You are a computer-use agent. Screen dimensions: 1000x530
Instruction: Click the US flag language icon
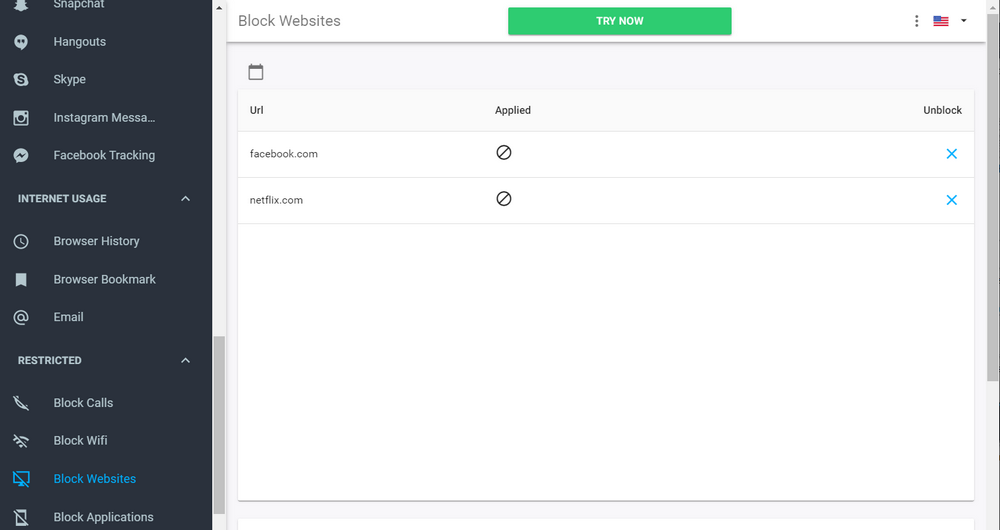click(x=941, y=21)
